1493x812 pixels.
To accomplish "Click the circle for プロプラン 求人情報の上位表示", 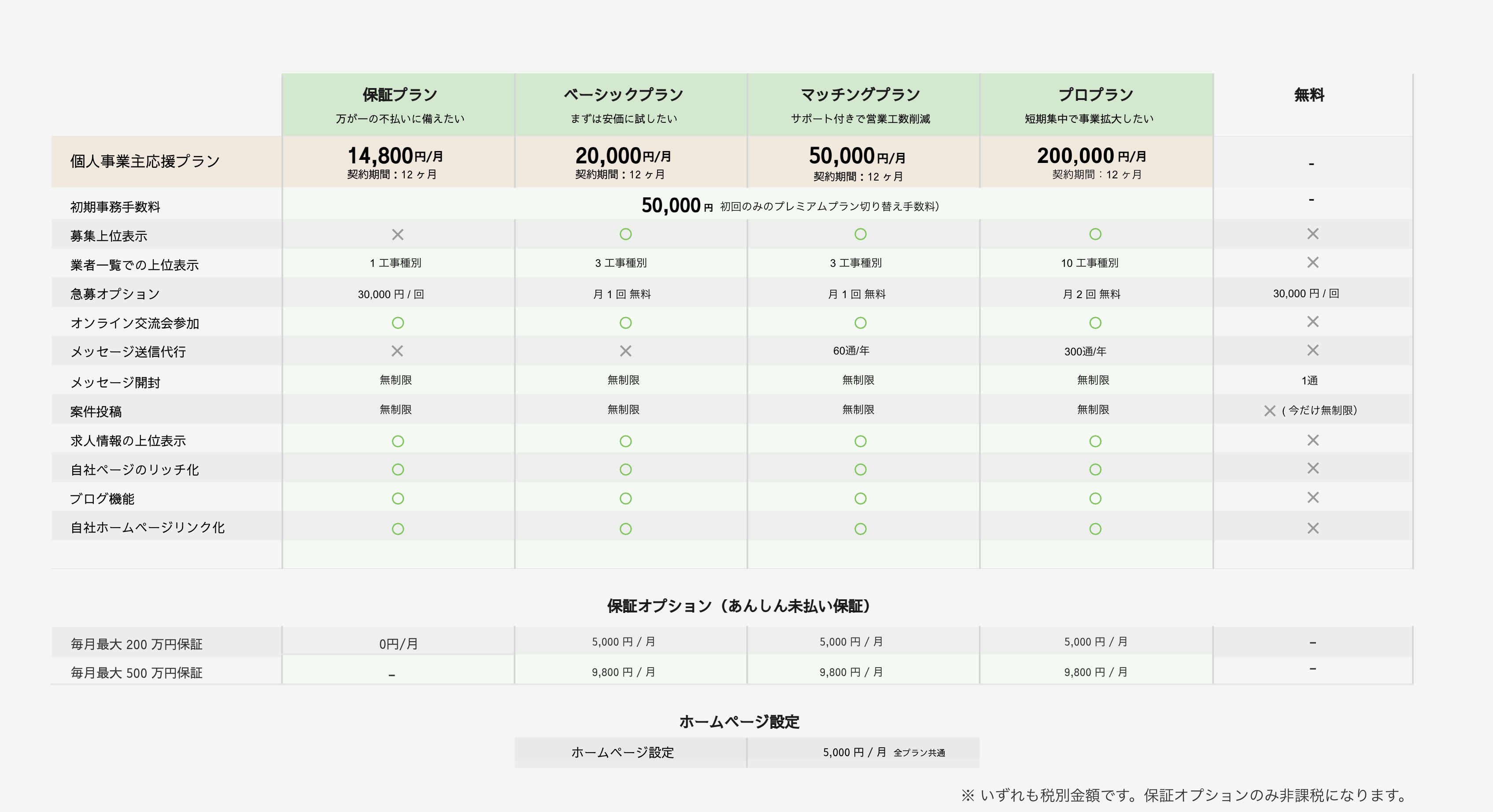I will (1095, 441).
